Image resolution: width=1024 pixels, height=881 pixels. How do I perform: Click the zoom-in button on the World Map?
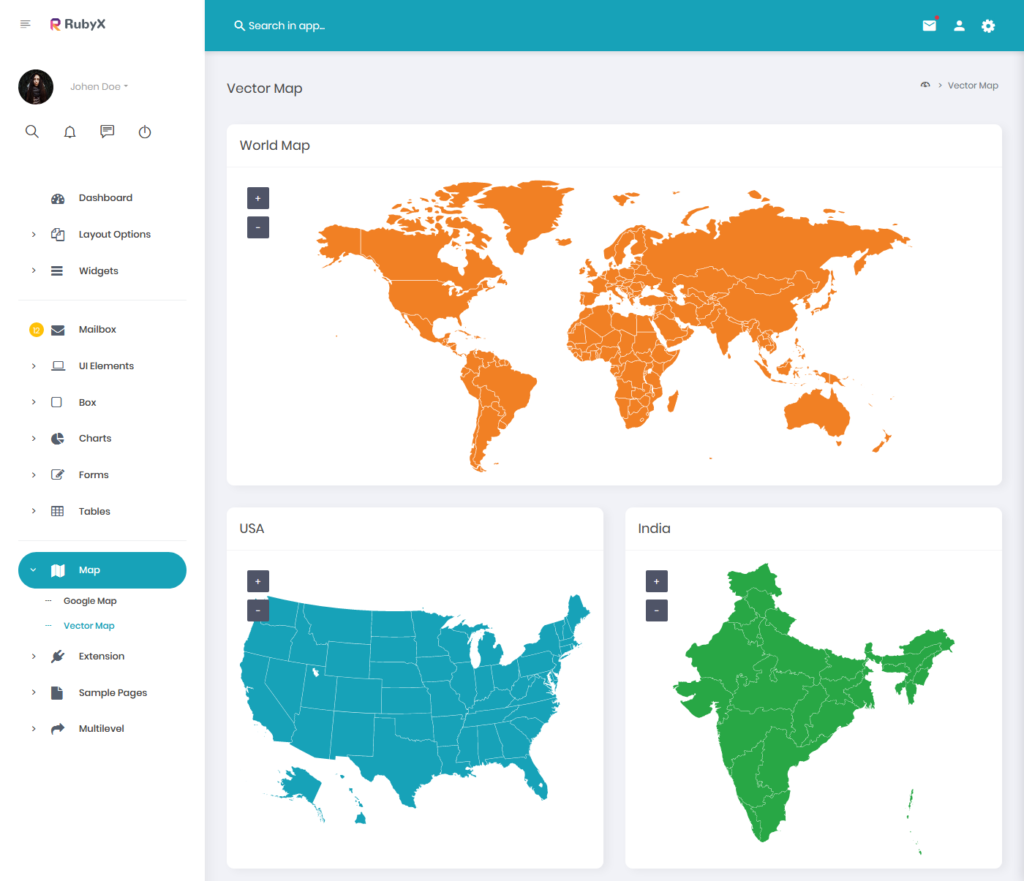tap(257, 197)
